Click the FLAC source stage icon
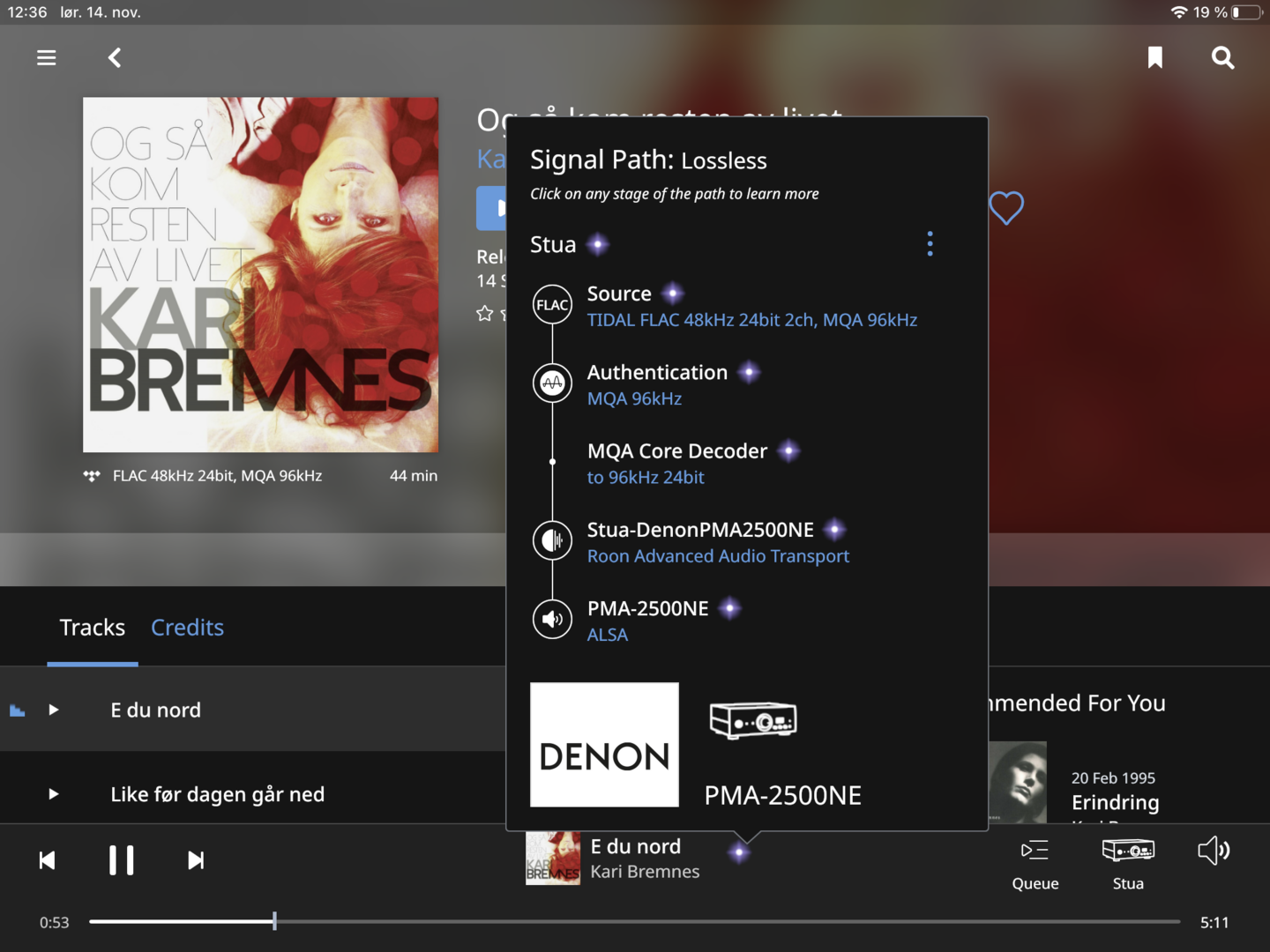This screenshot has height=952, width=1270. 552,305
